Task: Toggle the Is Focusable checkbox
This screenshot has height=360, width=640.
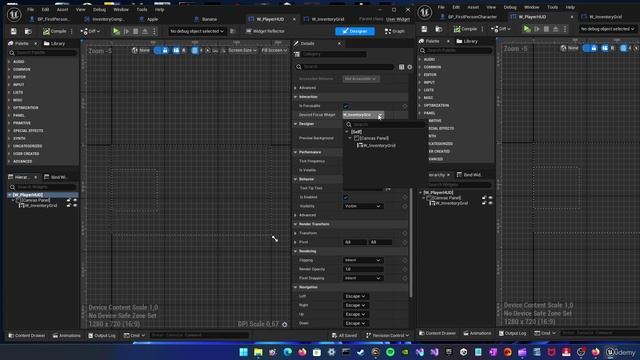Action: tap(346, 106)
